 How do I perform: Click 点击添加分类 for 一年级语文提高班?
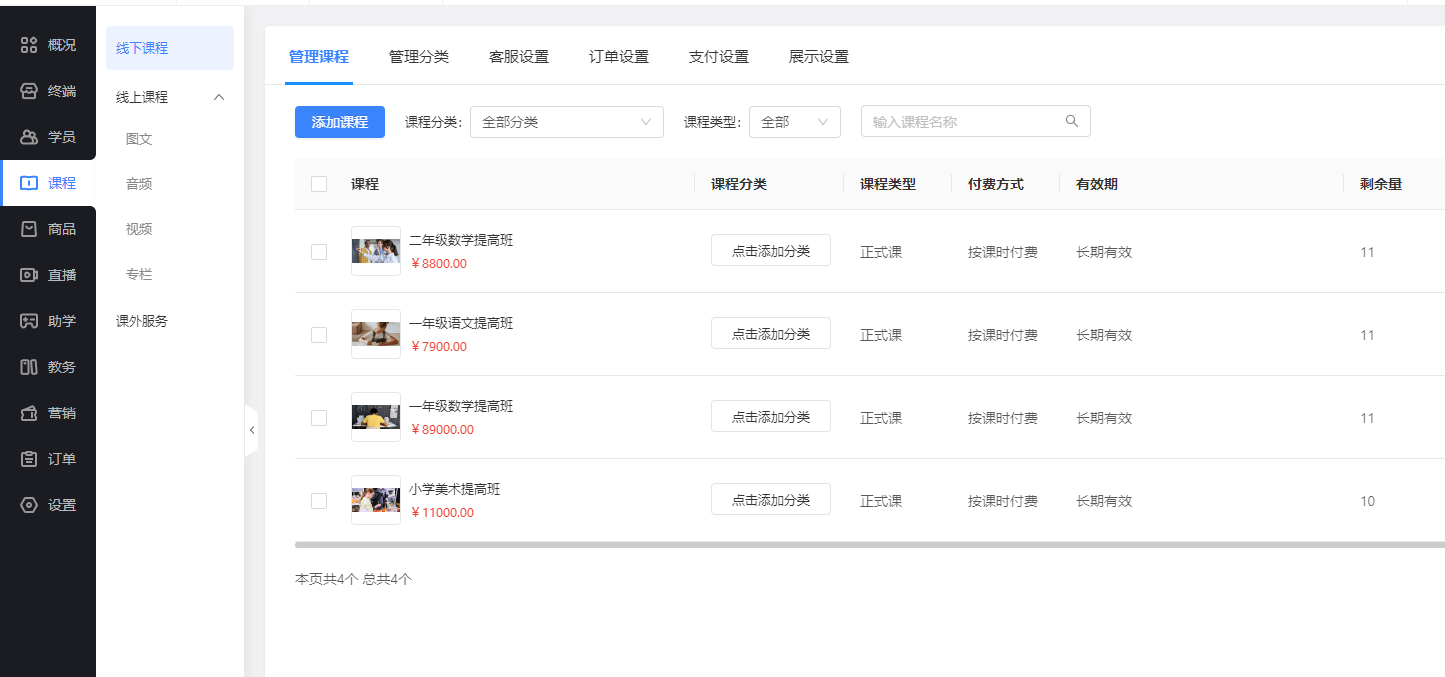[x=770, y=334]
